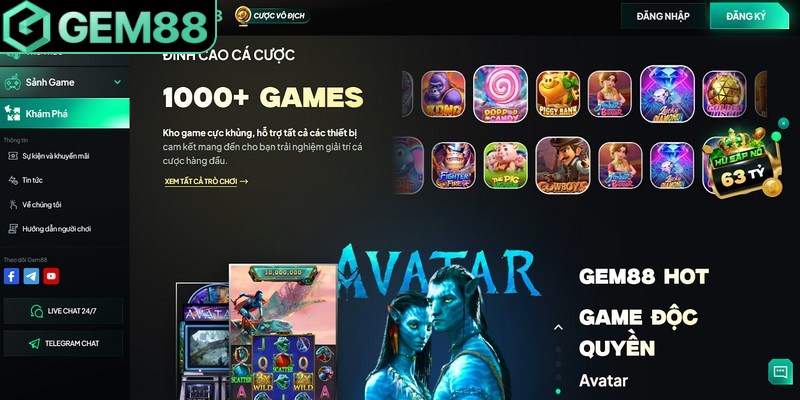Open the Telegram social icon

click(x=31, y=276)
